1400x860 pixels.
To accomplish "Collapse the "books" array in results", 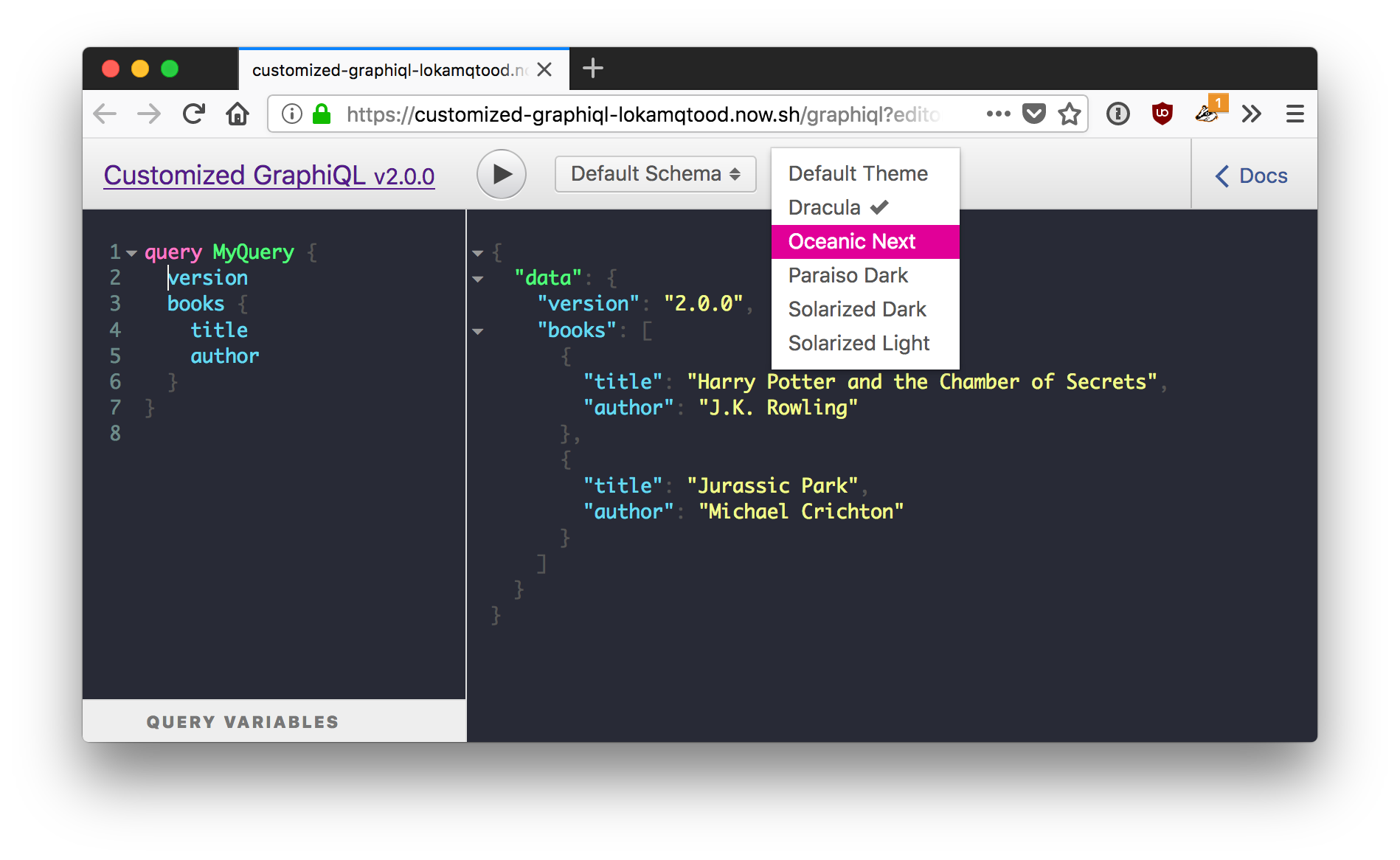I will point(478,331).
